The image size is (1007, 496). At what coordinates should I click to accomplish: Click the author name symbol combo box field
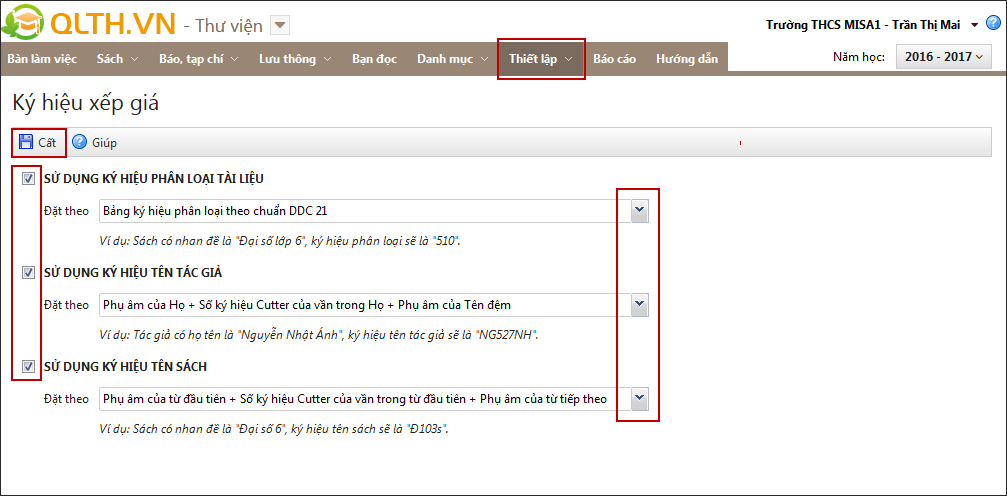374,305
